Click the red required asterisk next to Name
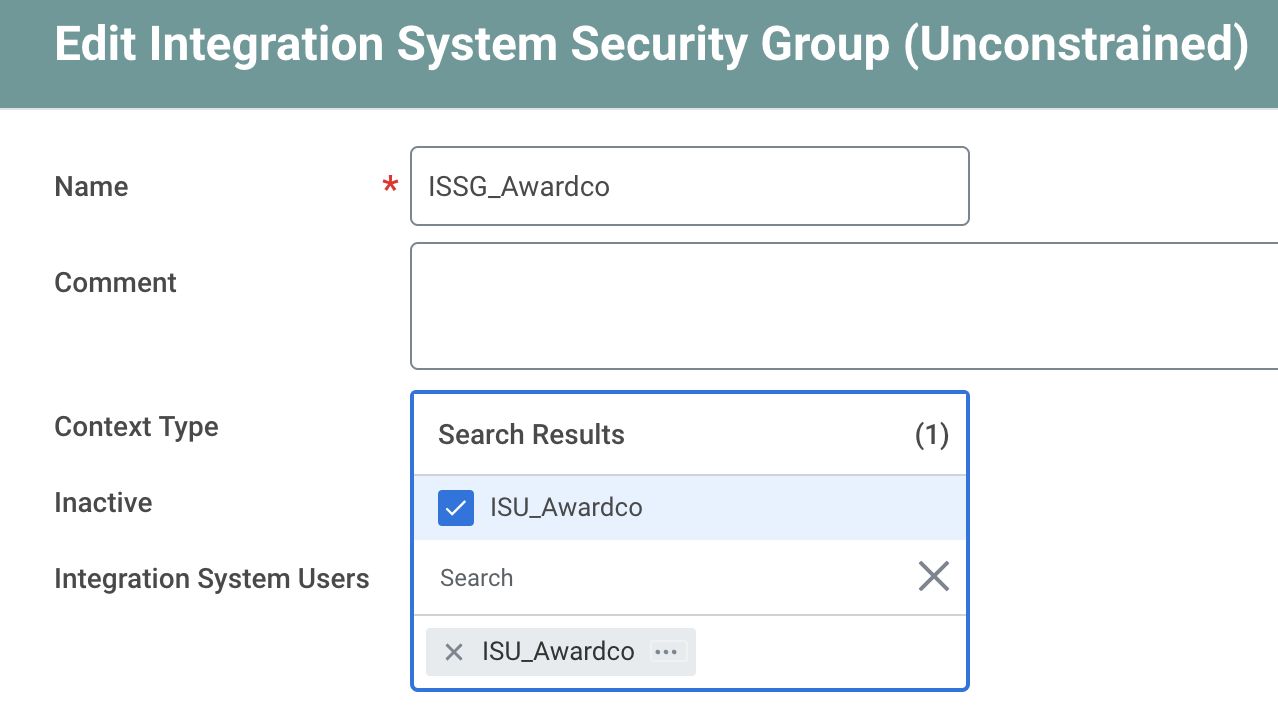 tap(388, 186)
